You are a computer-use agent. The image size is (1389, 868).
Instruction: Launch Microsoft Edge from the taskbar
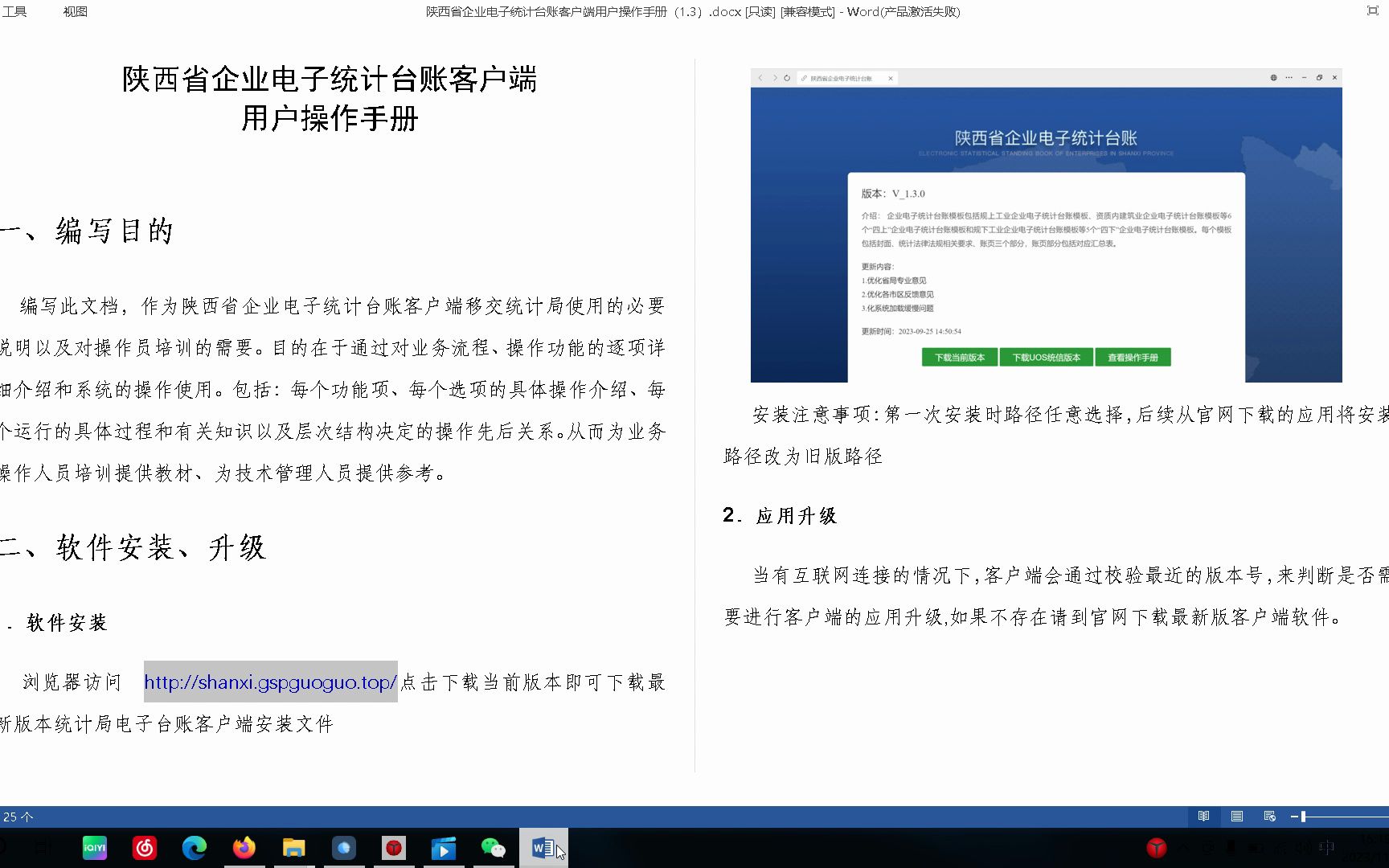195,848
